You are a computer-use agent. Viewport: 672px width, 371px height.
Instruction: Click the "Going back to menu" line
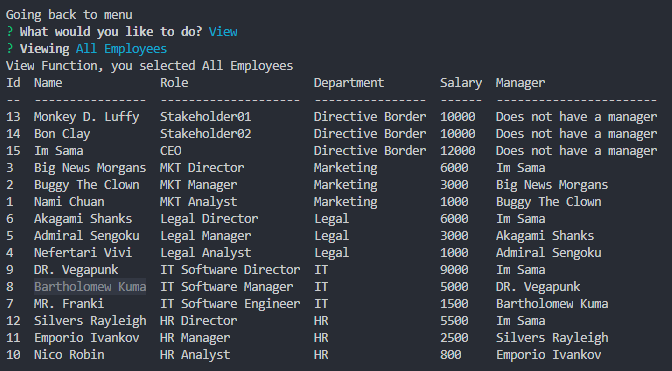69,15
